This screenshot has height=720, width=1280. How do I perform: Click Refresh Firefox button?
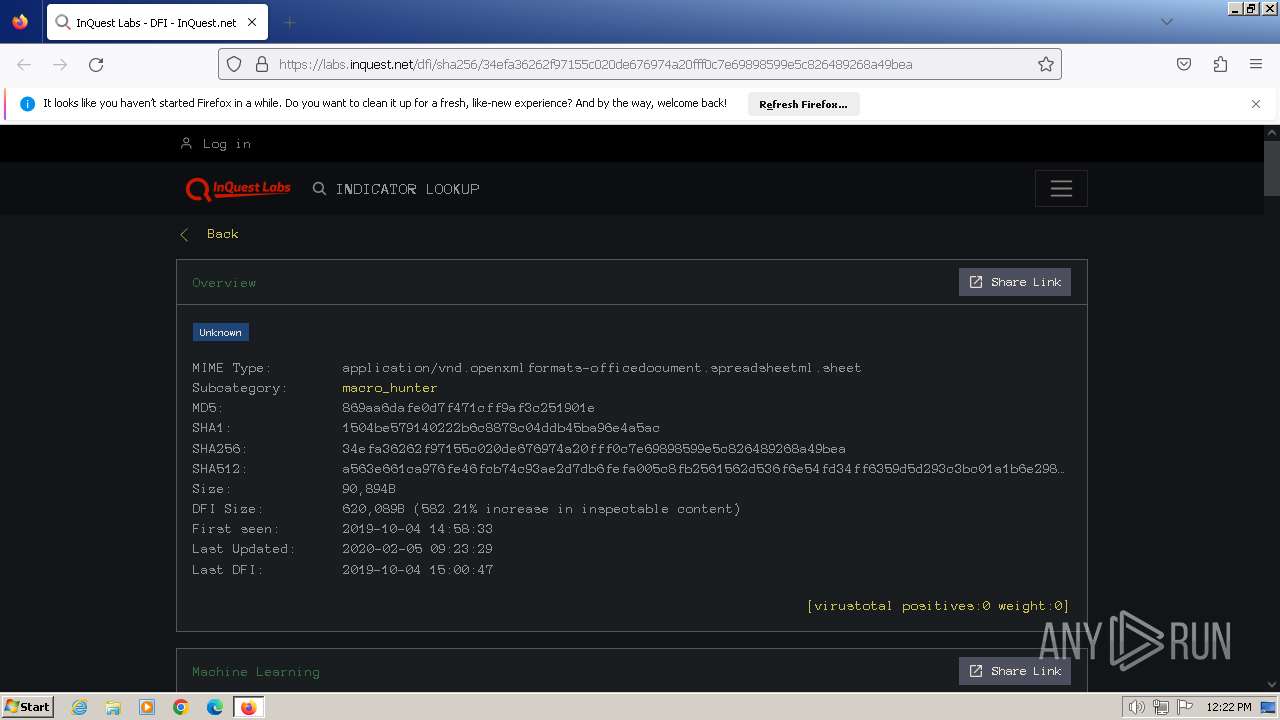pyautogui.click(x=803, y=104)
